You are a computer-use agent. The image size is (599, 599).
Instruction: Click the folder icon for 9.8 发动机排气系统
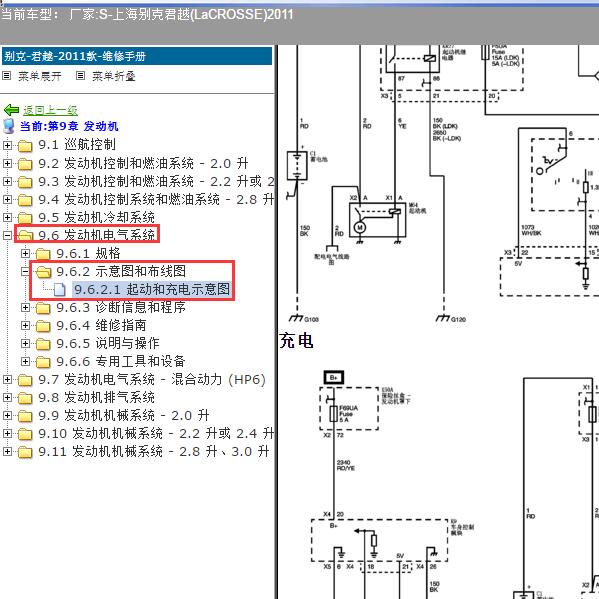click(25, 398)
